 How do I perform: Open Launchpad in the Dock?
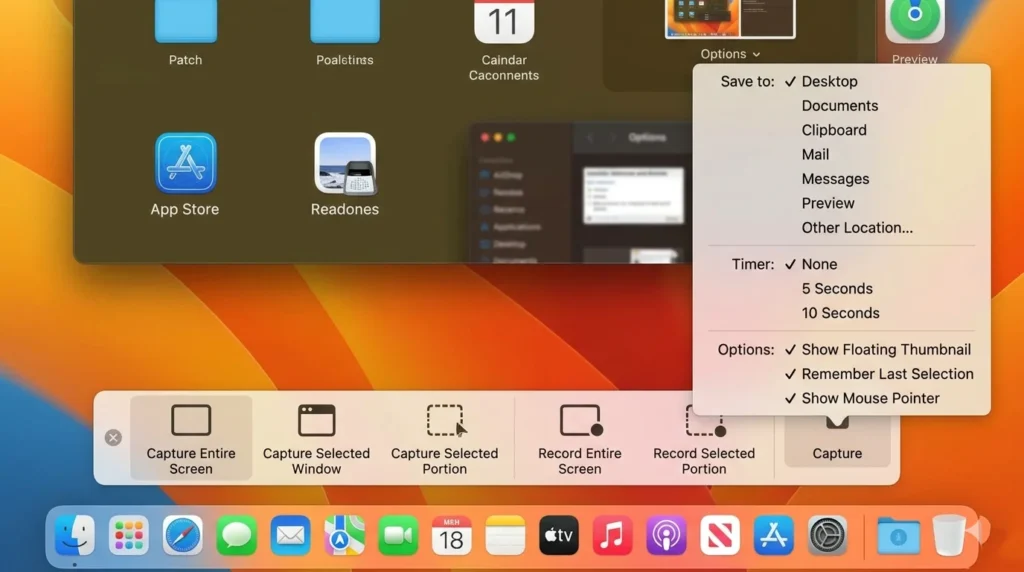129,535
